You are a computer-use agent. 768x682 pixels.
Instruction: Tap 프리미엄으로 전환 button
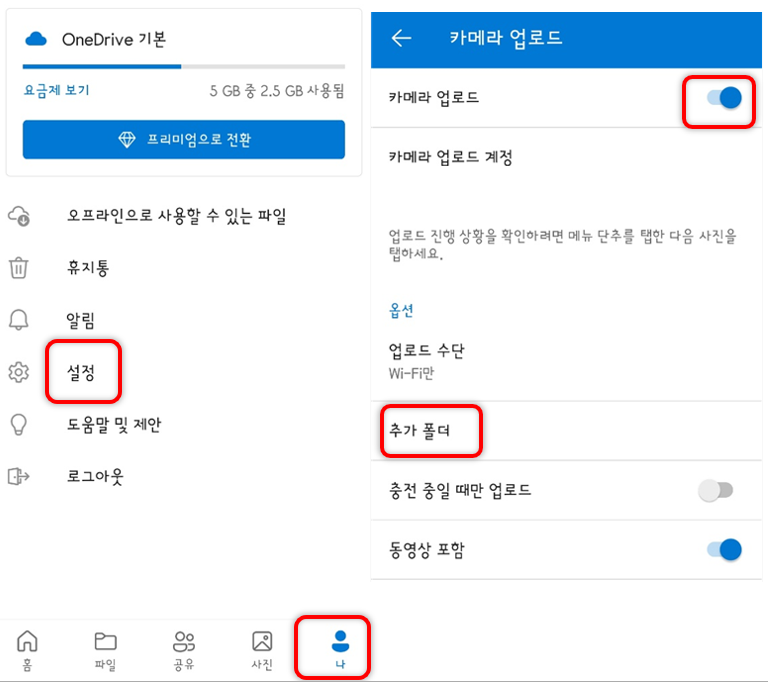pos(184,140)
